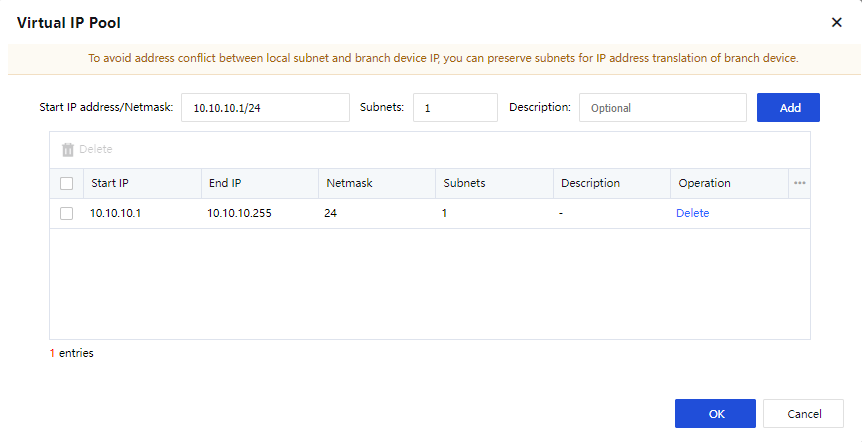Screen dimensions: 862x442
Task: Click the End IP column header
Action: pos(225,183)
